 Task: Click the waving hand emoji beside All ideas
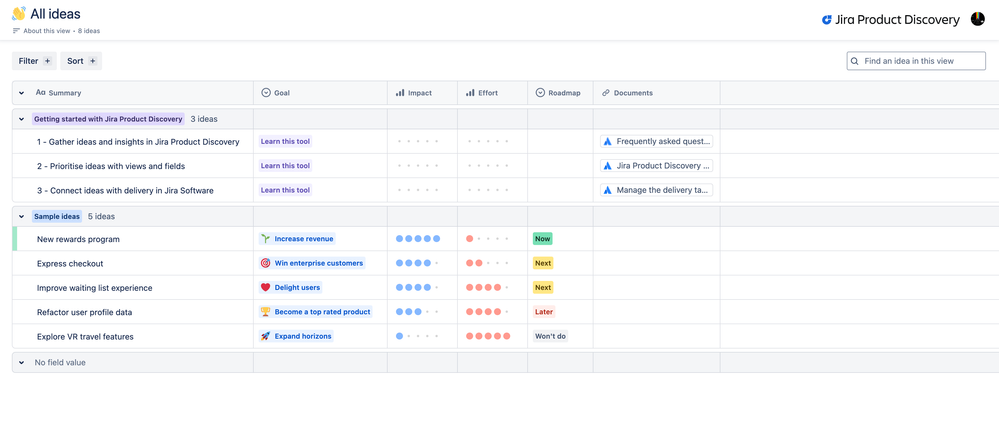(18, 13)
